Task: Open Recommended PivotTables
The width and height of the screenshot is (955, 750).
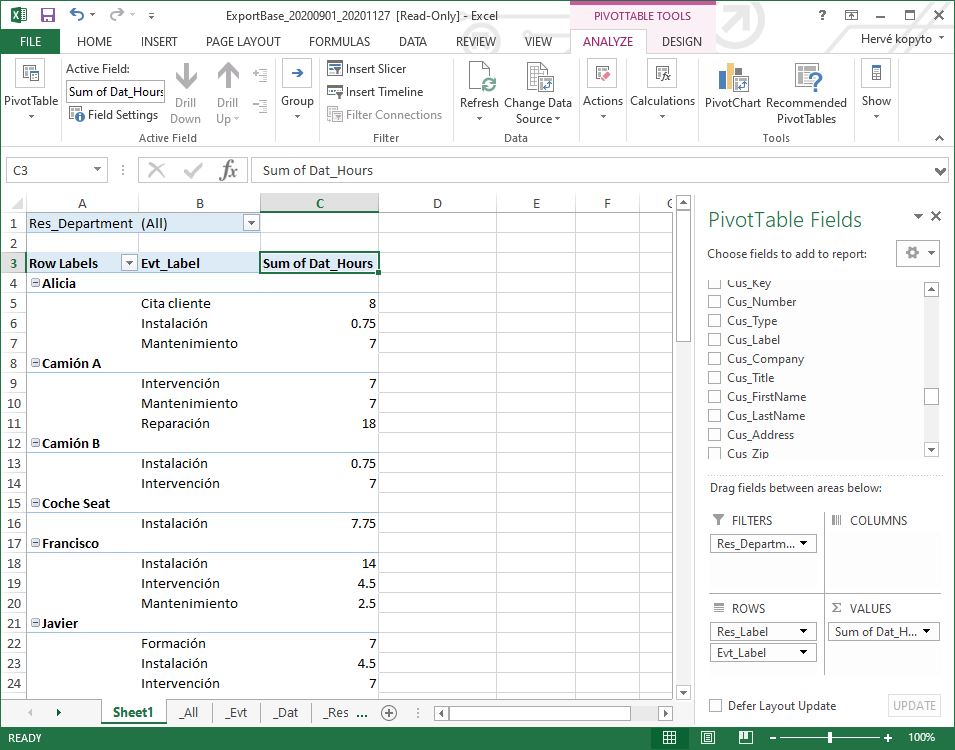Action: coord(806,90)
